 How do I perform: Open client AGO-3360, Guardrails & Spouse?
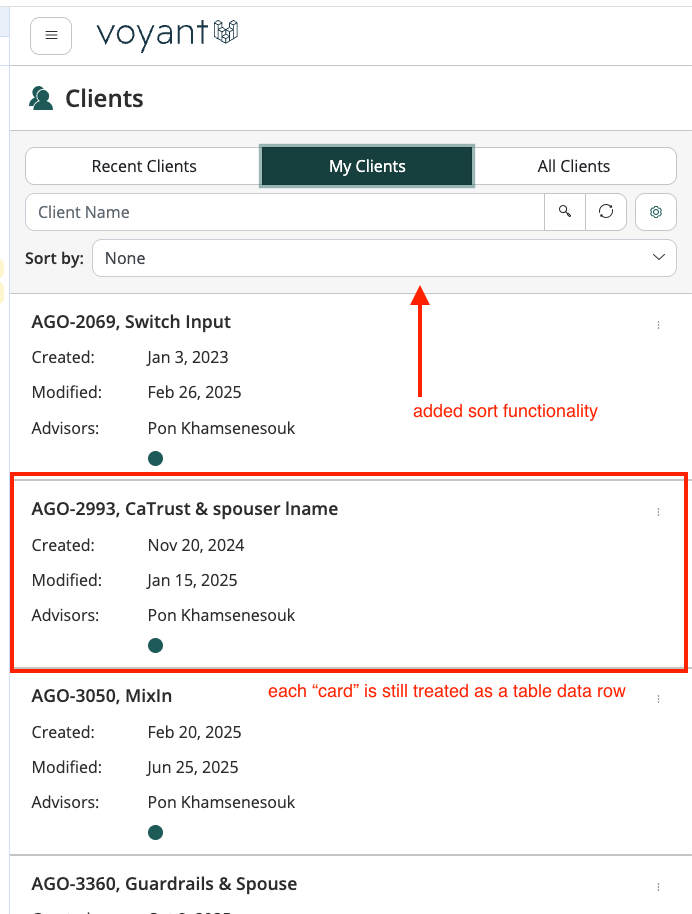pos(164,884)
